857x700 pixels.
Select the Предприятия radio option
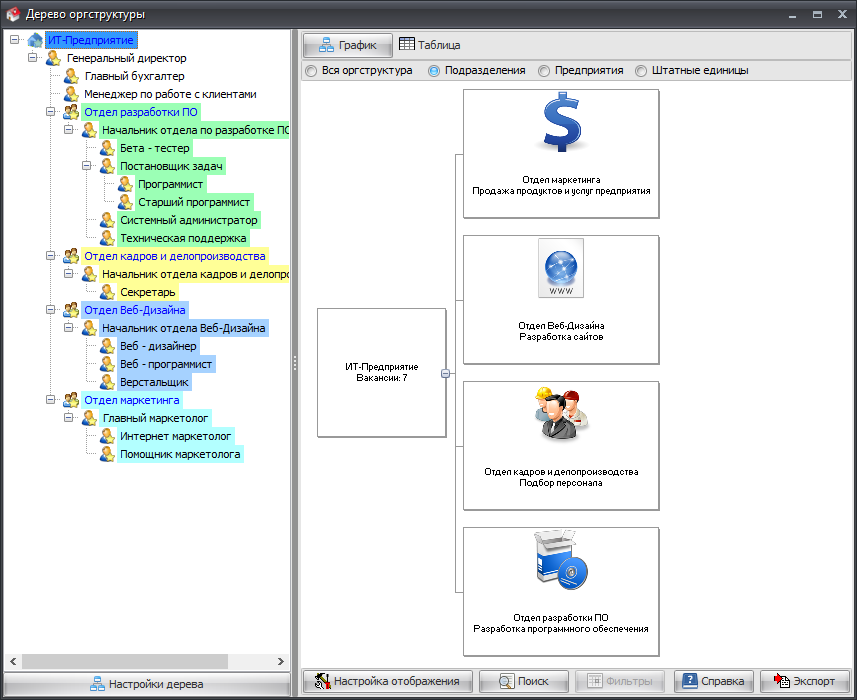(544, 71)
